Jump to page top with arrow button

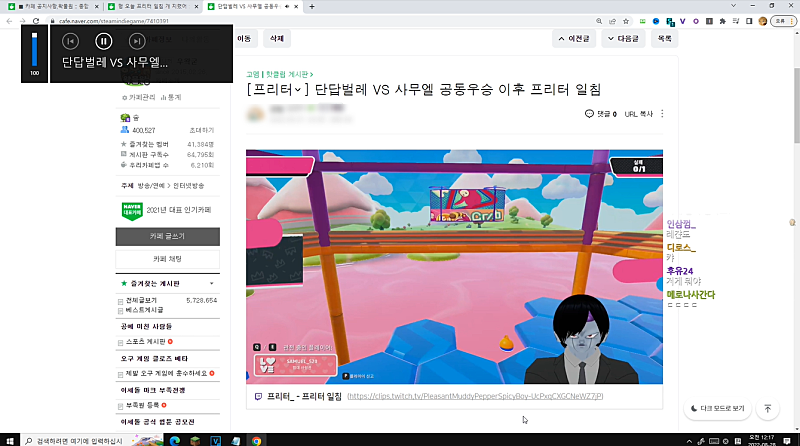(767, 409)
